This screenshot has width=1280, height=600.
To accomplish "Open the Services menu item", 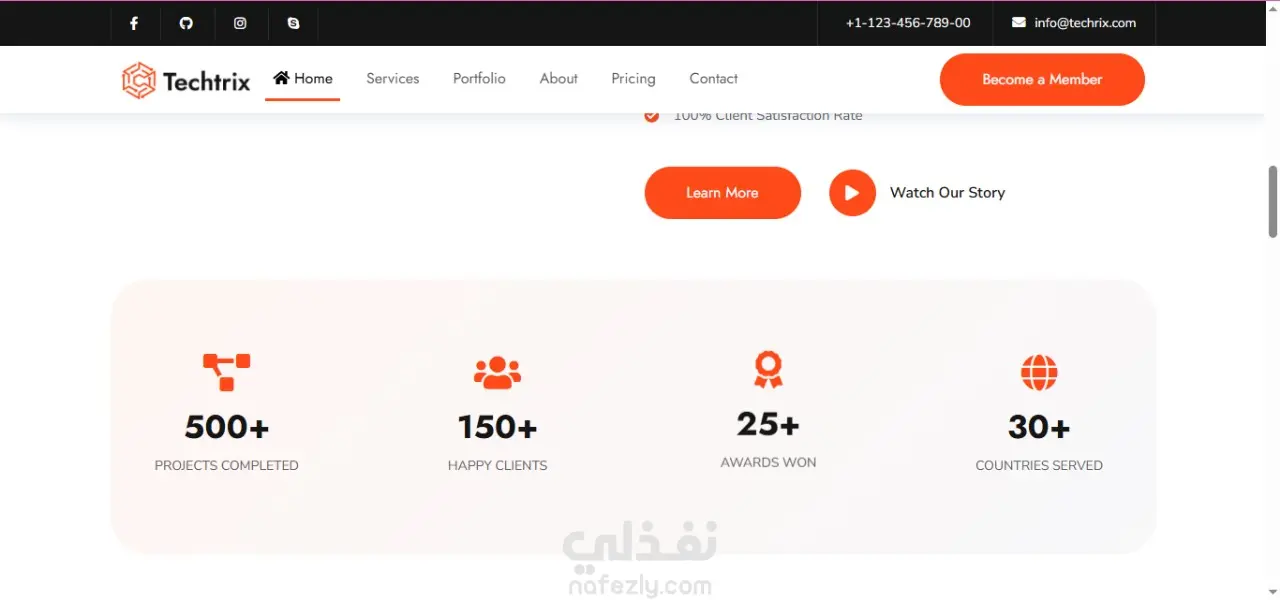I will 393,78.
